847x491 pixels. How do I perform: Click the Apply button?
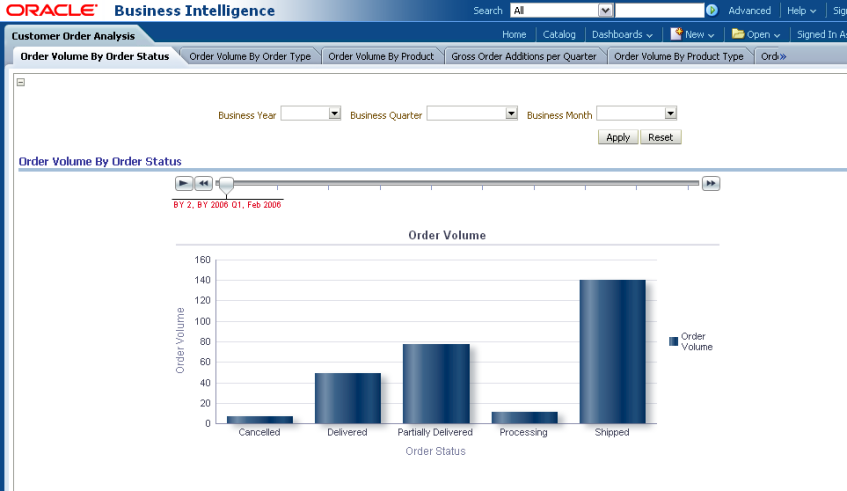618,137
